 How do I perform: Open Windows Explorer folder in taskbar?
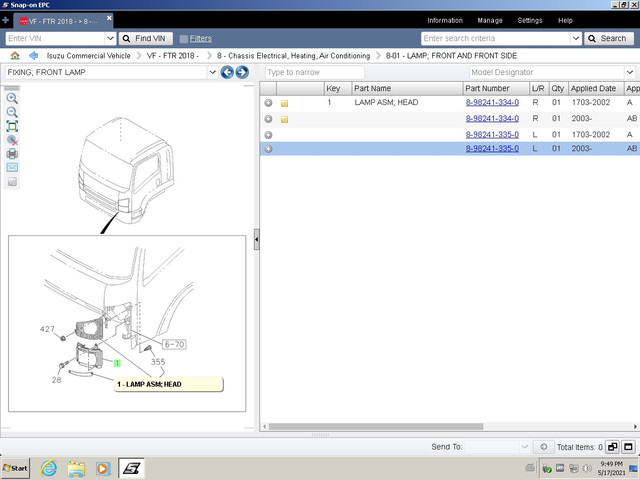(76, 469)
